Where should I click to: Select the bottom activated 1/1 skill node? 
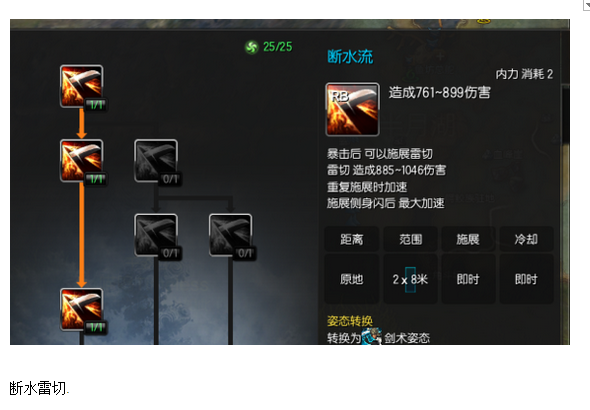coord(81,310)
